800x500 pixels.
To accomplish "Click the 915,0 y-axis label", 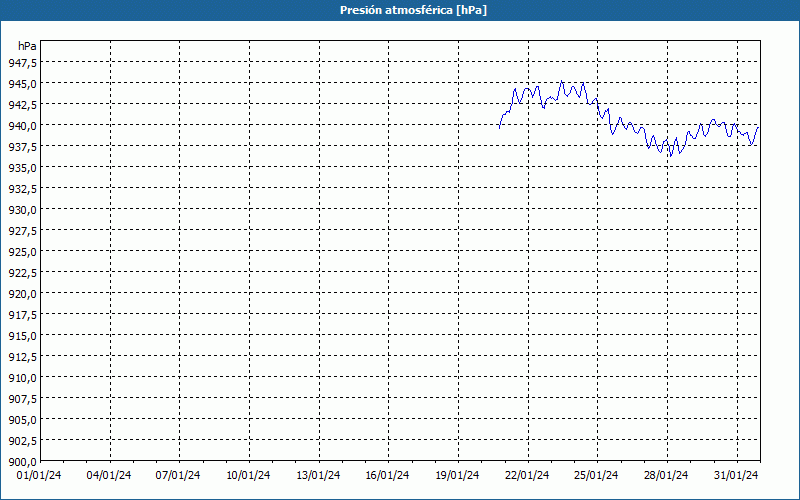I will (x=22, y=336).
